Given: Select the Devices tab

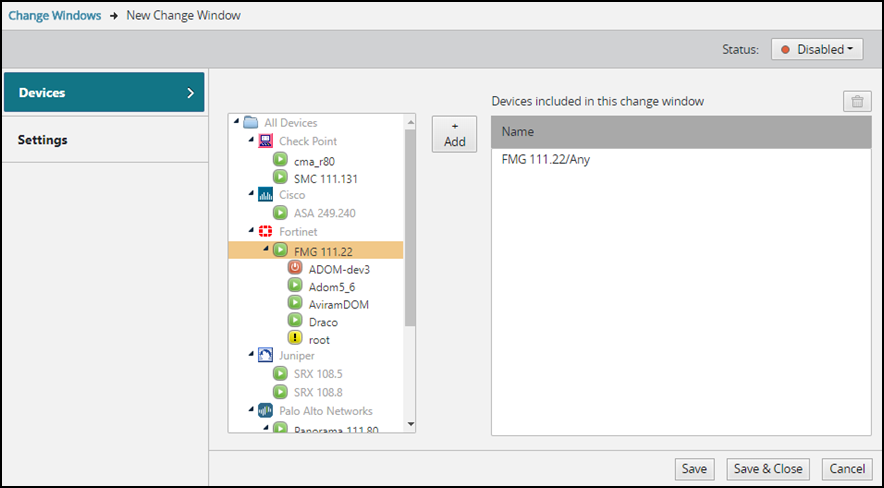Looking at the screenshot, I should click(104, 92).
